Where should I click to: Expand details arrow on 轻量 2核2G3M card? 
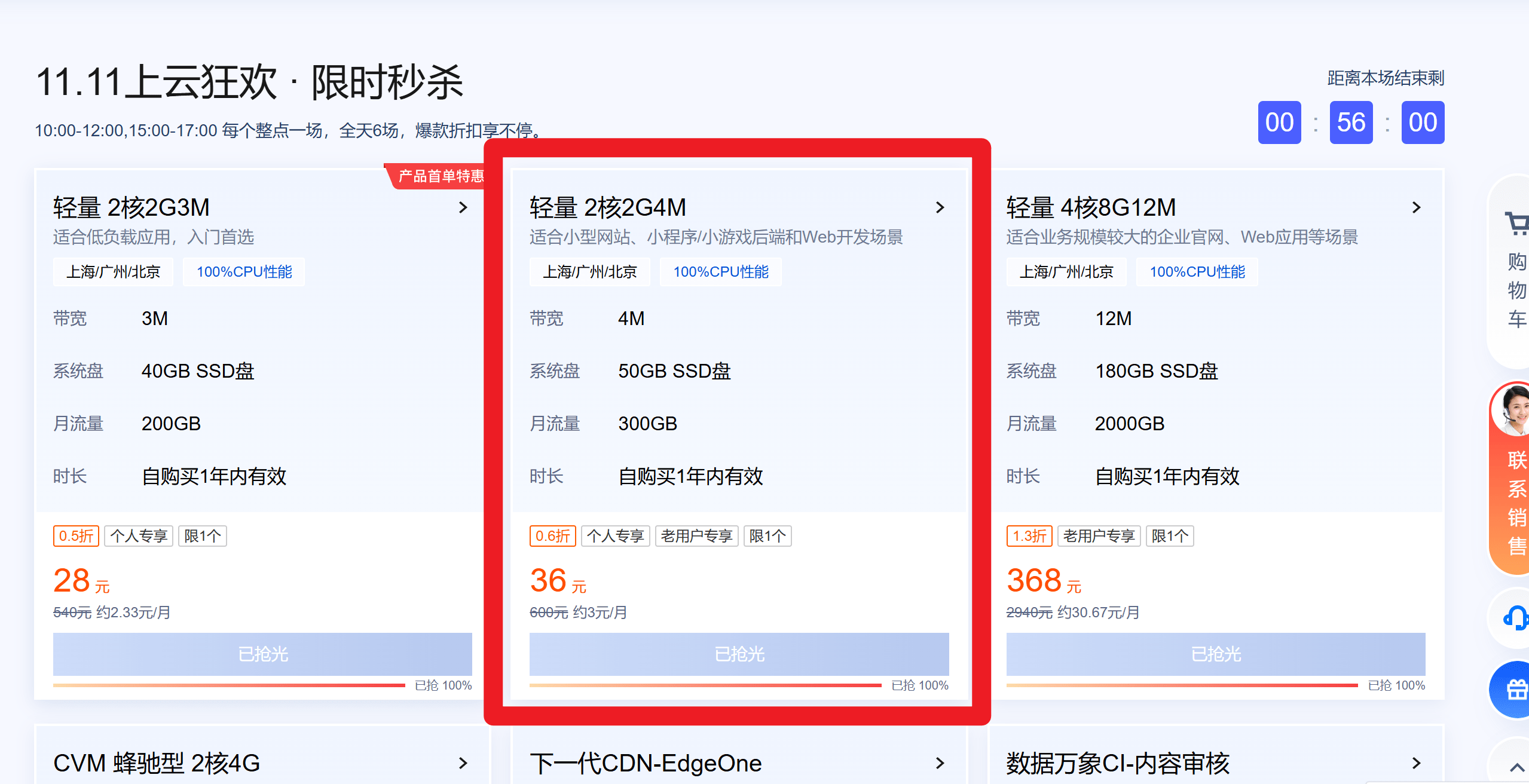coord(462,207)
